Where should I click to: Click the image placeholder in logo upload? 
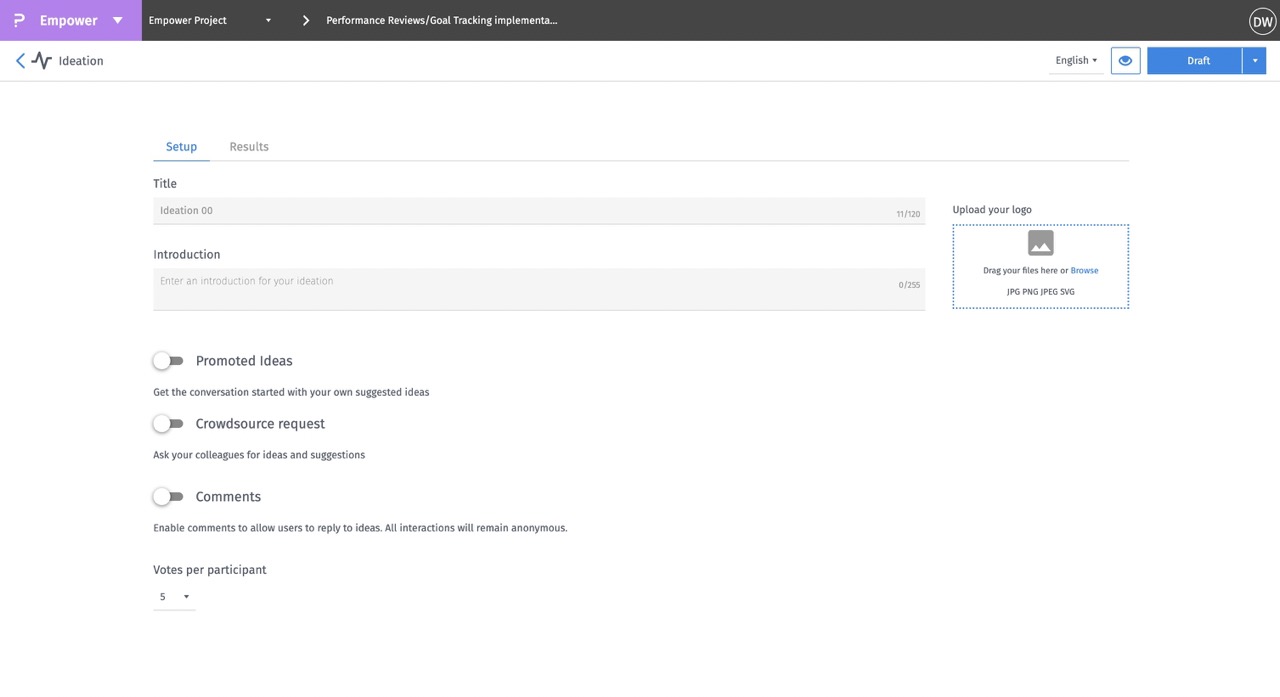pos(1040,244)
